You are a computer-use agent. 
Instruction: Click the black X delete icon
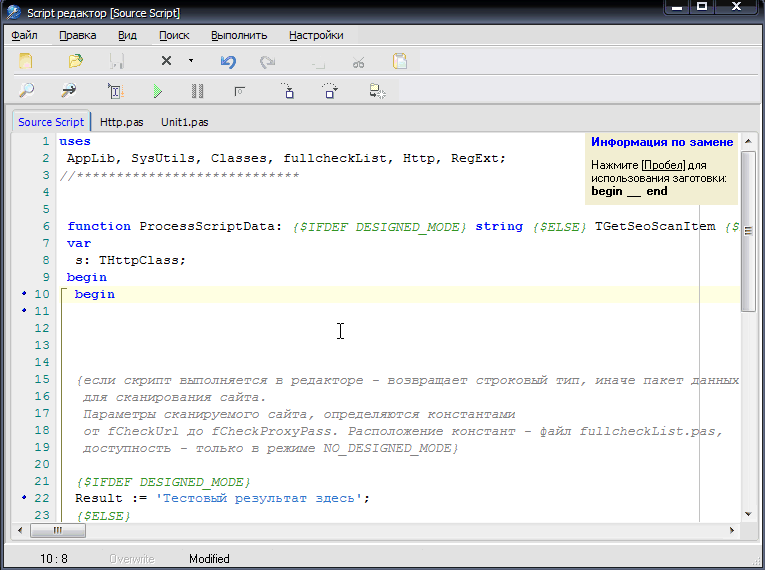point(166,61)
